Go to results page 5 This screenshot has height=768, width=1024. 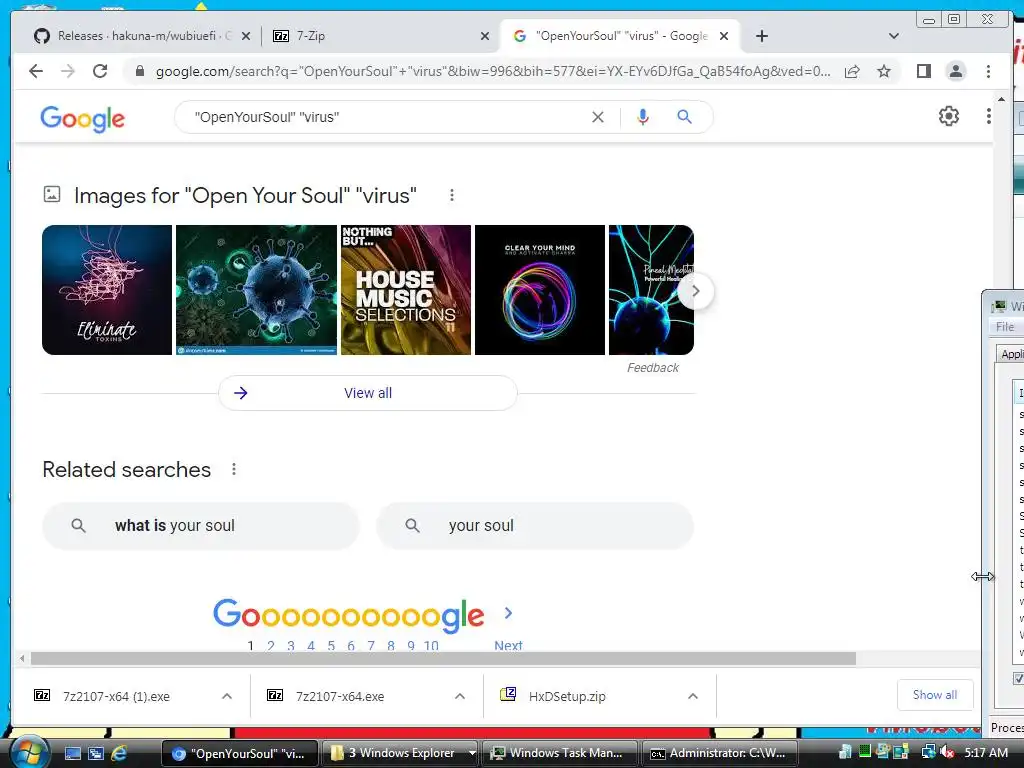331,645
